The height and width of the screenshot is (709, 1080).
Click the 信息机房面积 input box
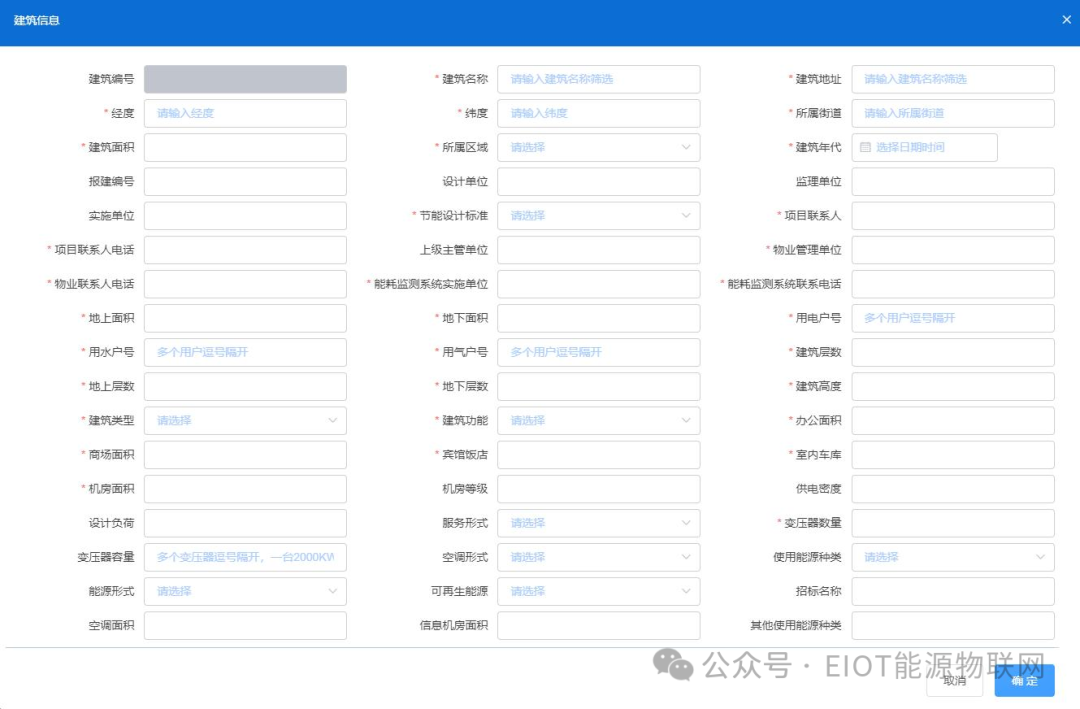pyautogui.click(x=598, y=625)
